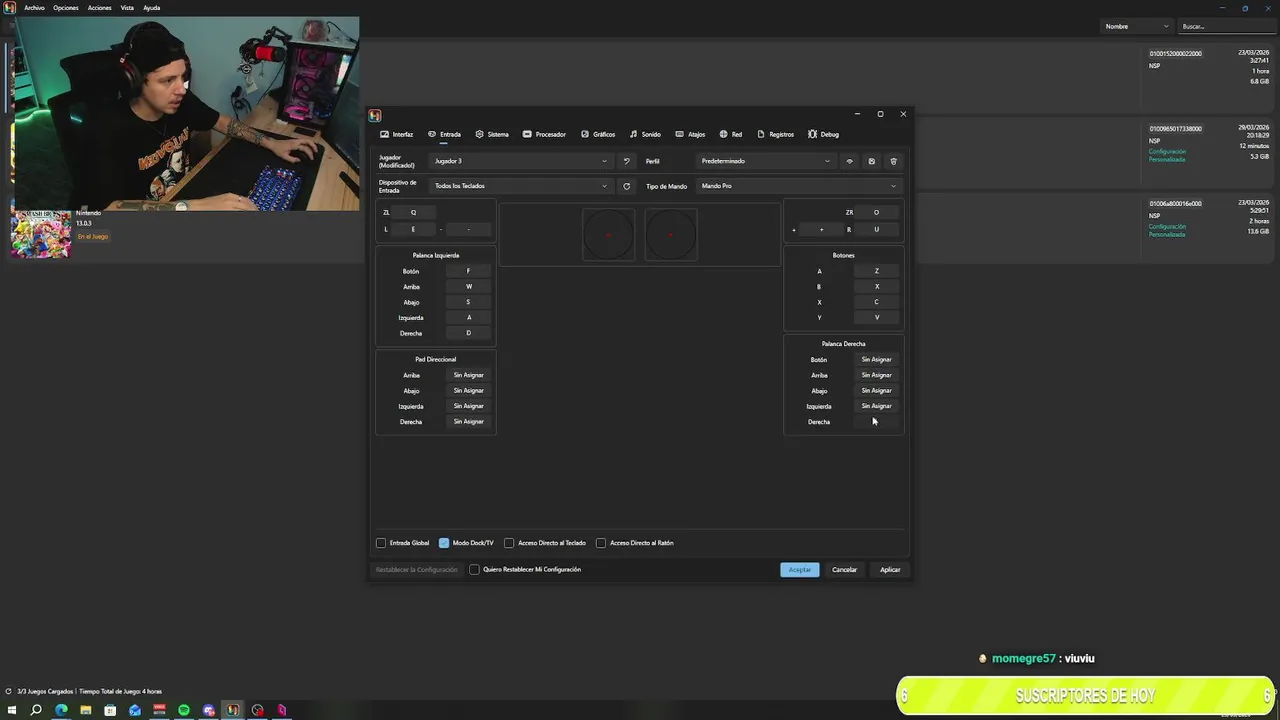Open Microsoft Store from the taskbar
Screen dimensions: 1280x720
[x=110, y=710]
